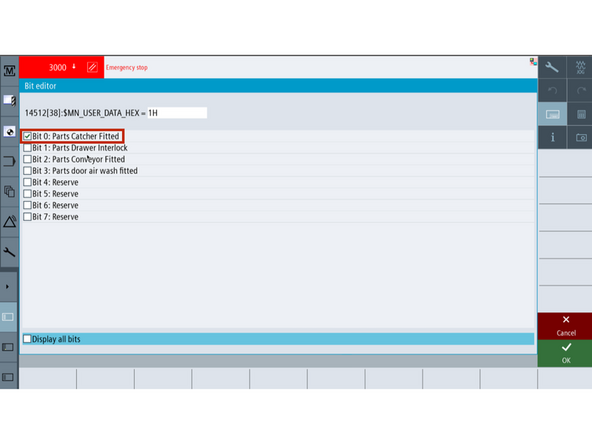
Task: Enable Bit 3: Parts door air wash fitted
Action: point(27,171)
